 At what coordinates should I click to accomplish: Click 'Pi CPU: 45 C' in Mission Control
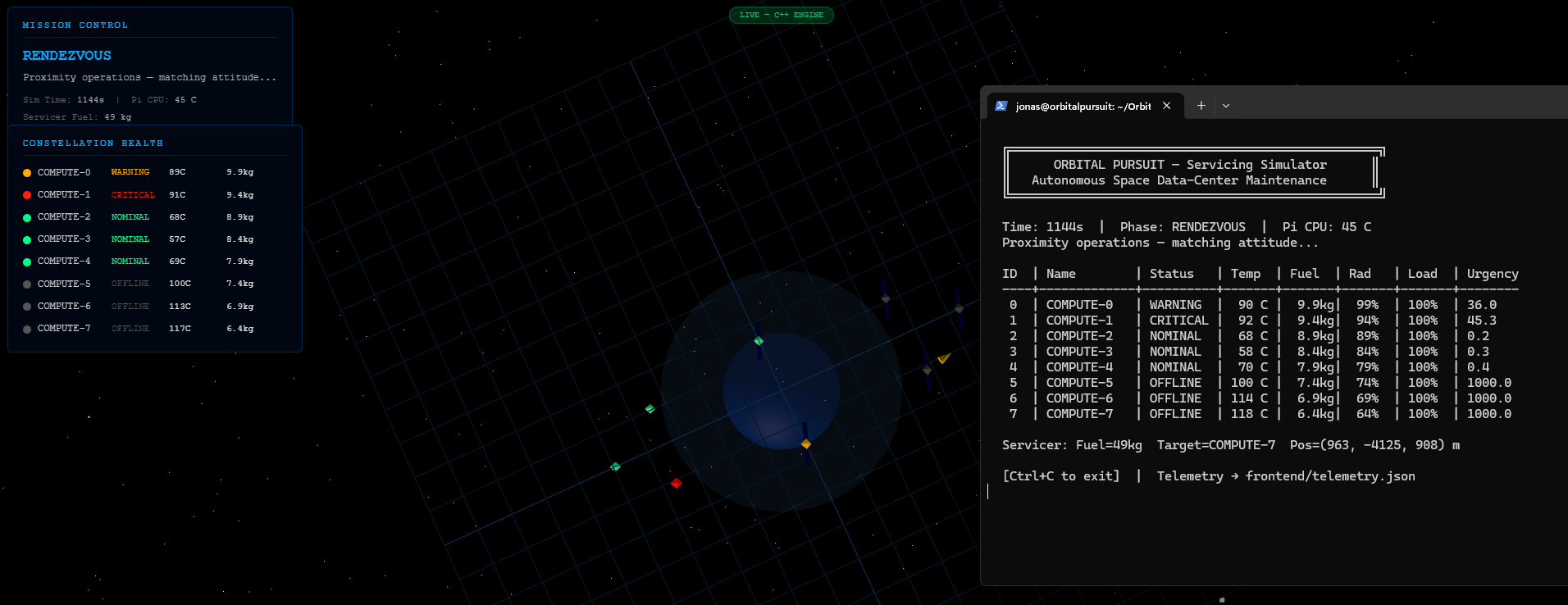click(x=164, y=100)
